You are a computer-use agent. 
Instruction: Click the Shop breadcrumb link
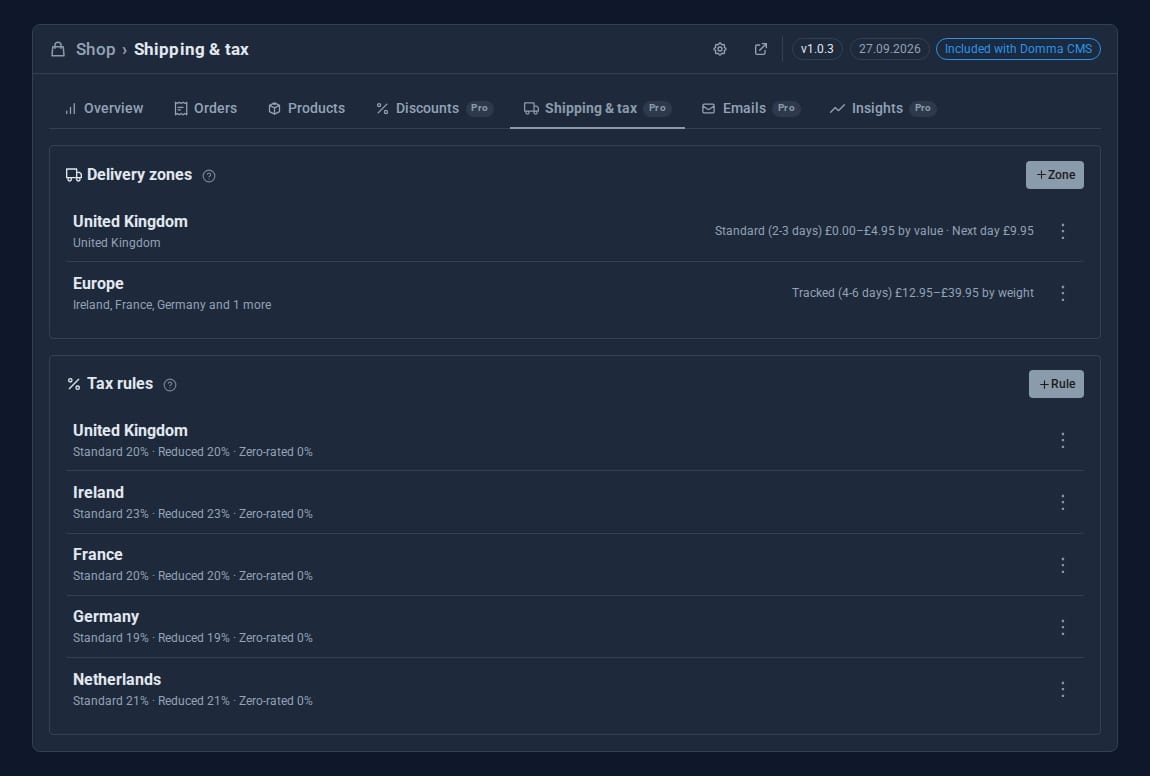[95, 49]
